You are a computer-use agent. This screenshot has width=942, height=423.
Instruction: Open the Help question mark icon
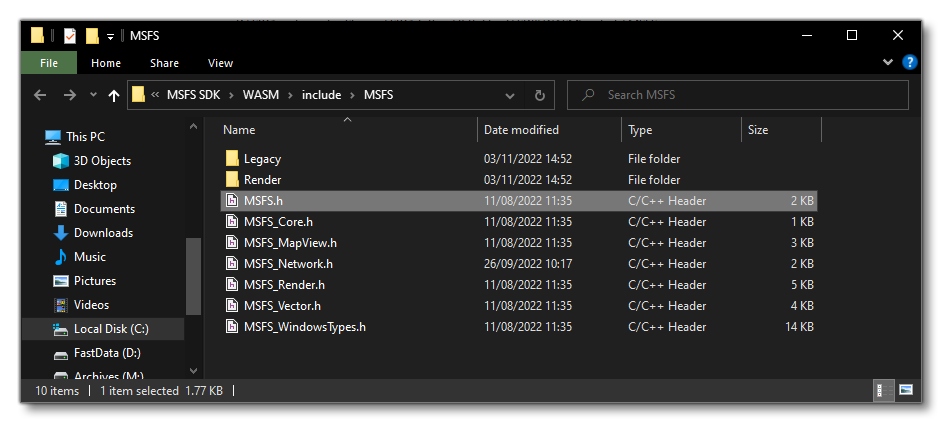(x=909, y=62)
